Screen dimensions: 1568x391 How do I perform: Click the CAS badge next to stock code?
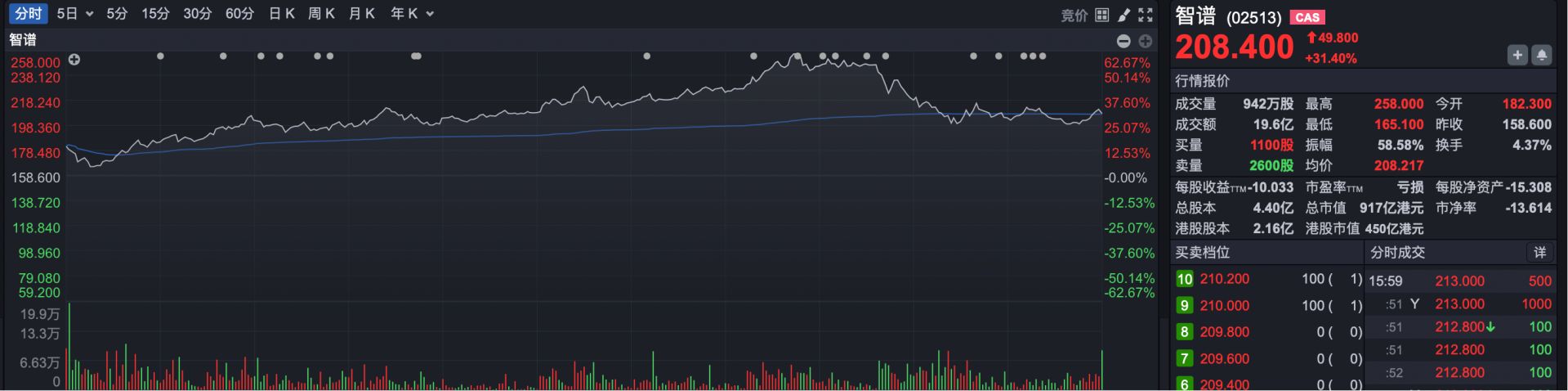tap(1307, 17)
